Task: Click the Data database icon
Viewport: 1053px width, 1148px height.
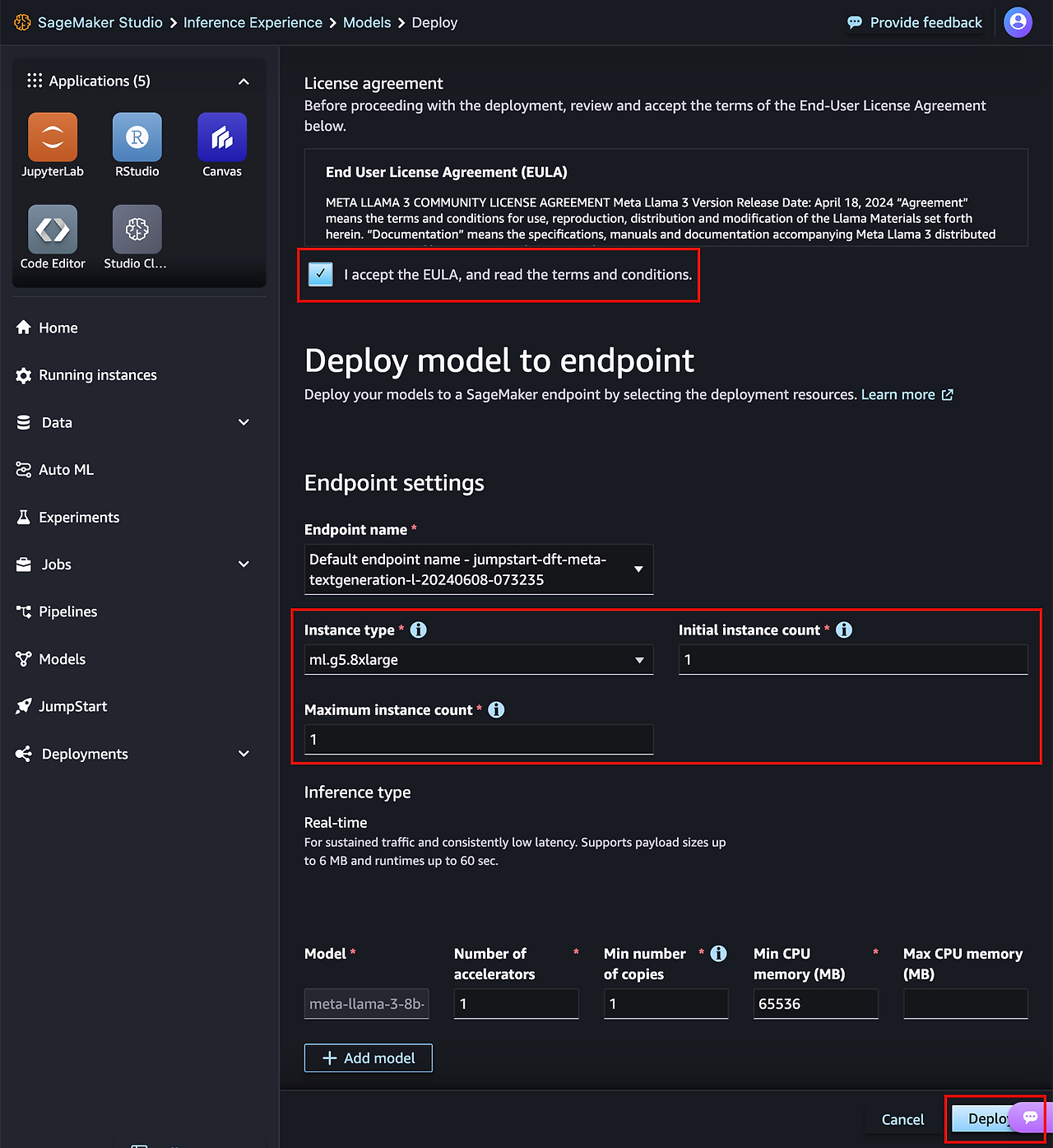Action: pyautogui.click(x=24, y=422)
